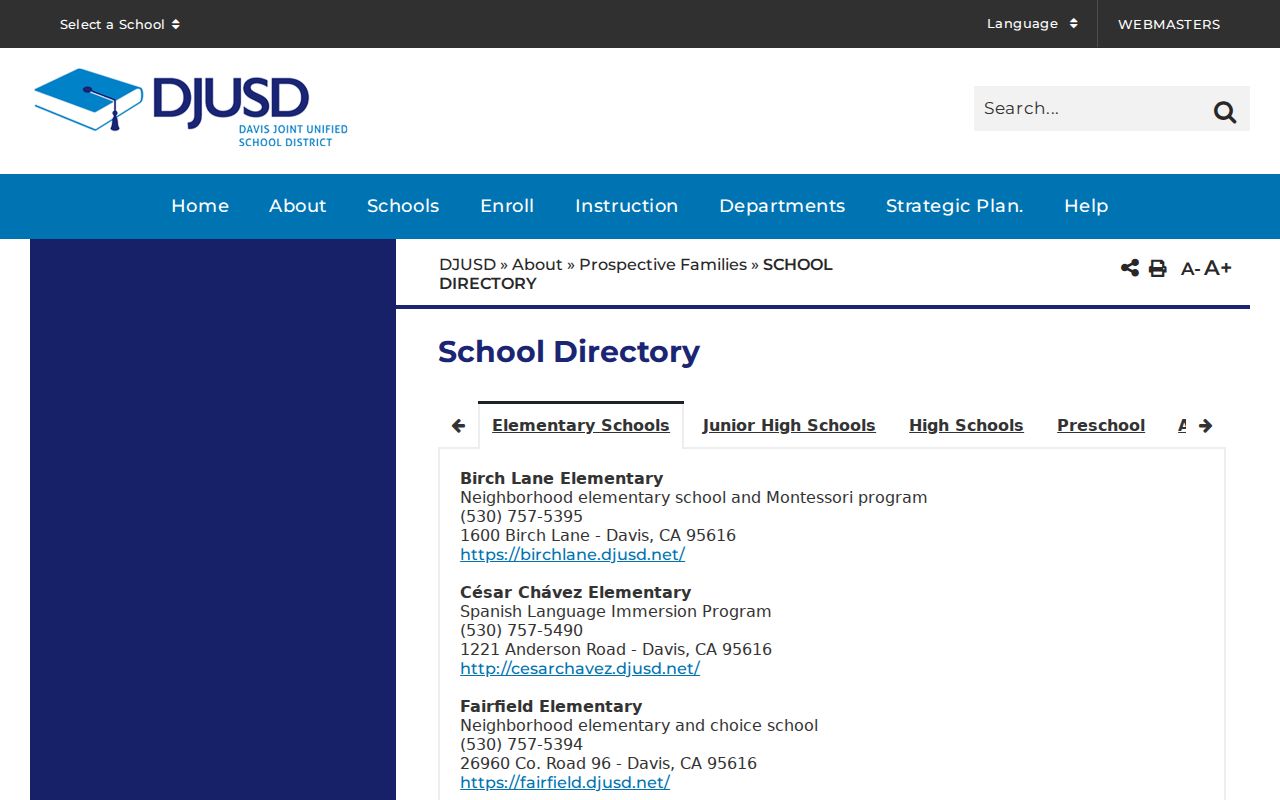Screen dimensions: 1280x800
Task: Open the Language dropdown
Action: 1032,23
